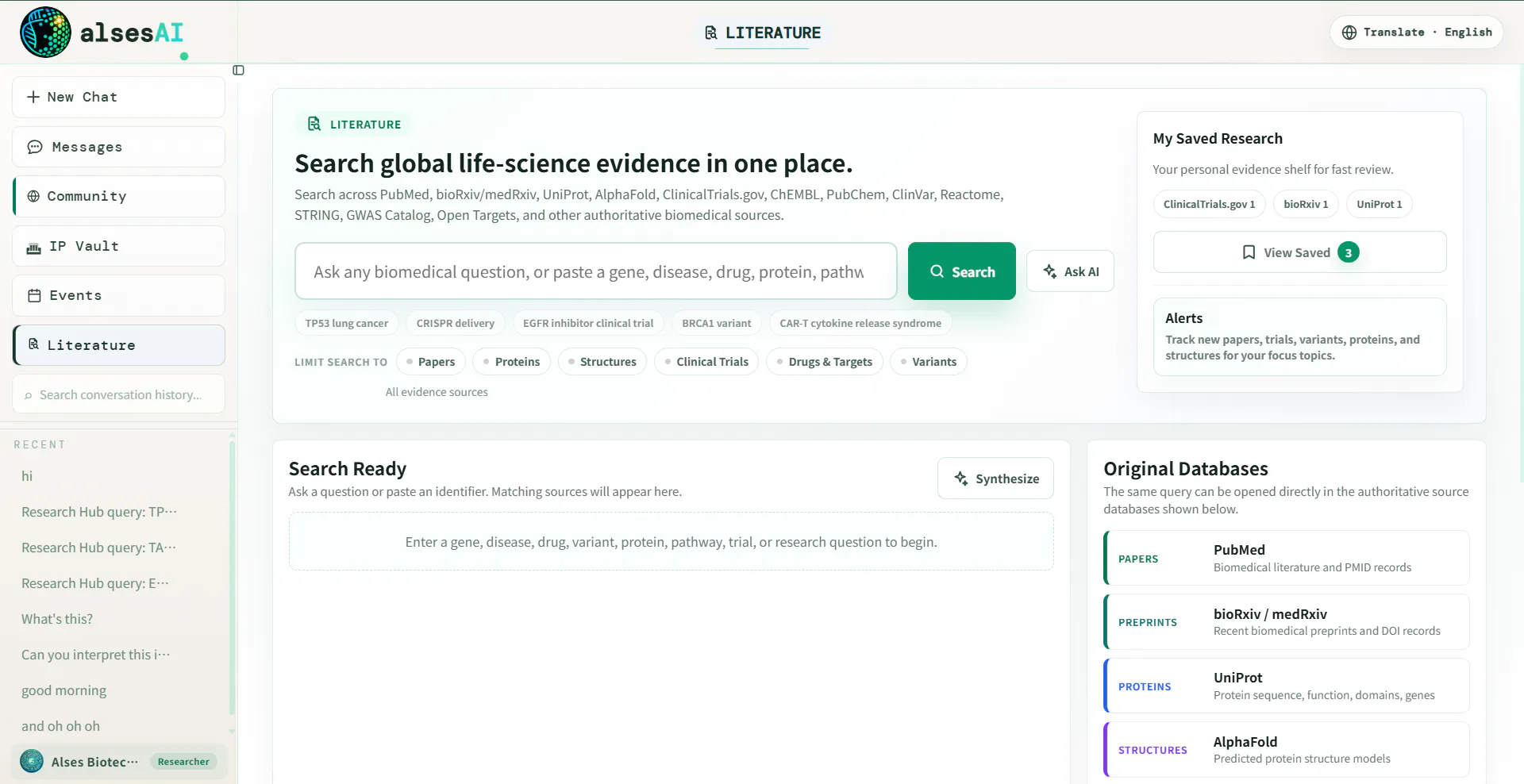This screenshot has height=784, width=1524.
Task: Toggle the Papers search filter
Action: 431,362
